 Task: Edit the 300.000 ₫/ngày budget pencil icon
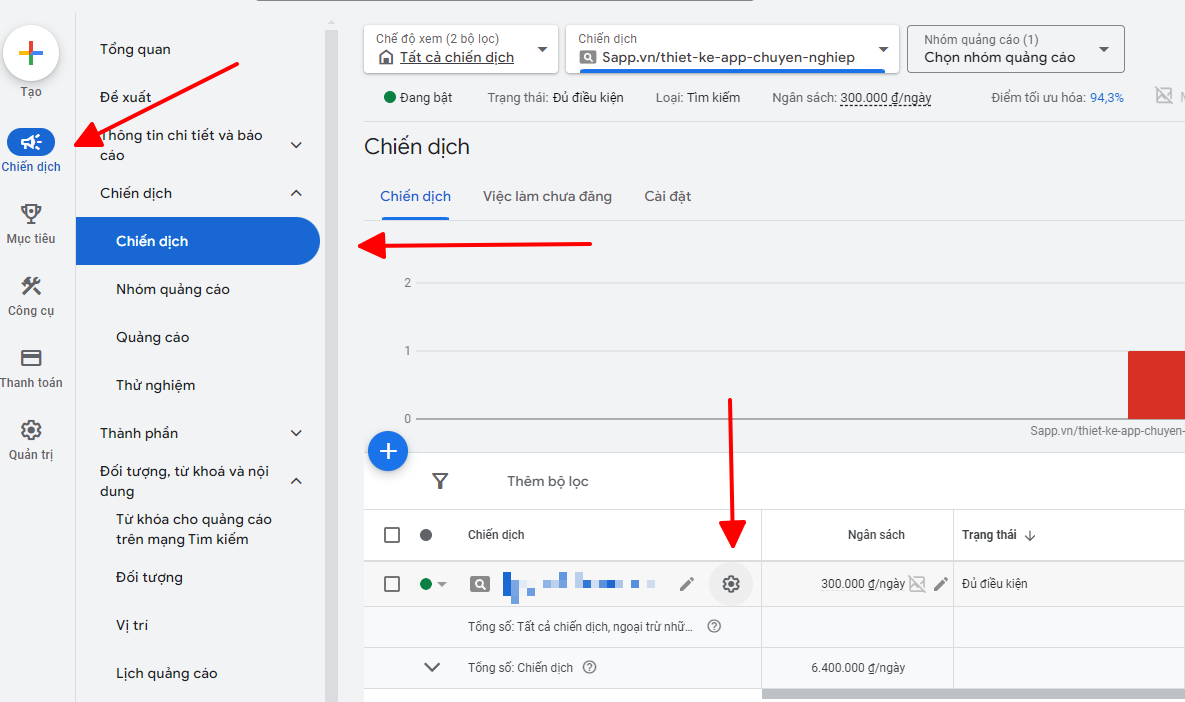click(x=941, y=584)
